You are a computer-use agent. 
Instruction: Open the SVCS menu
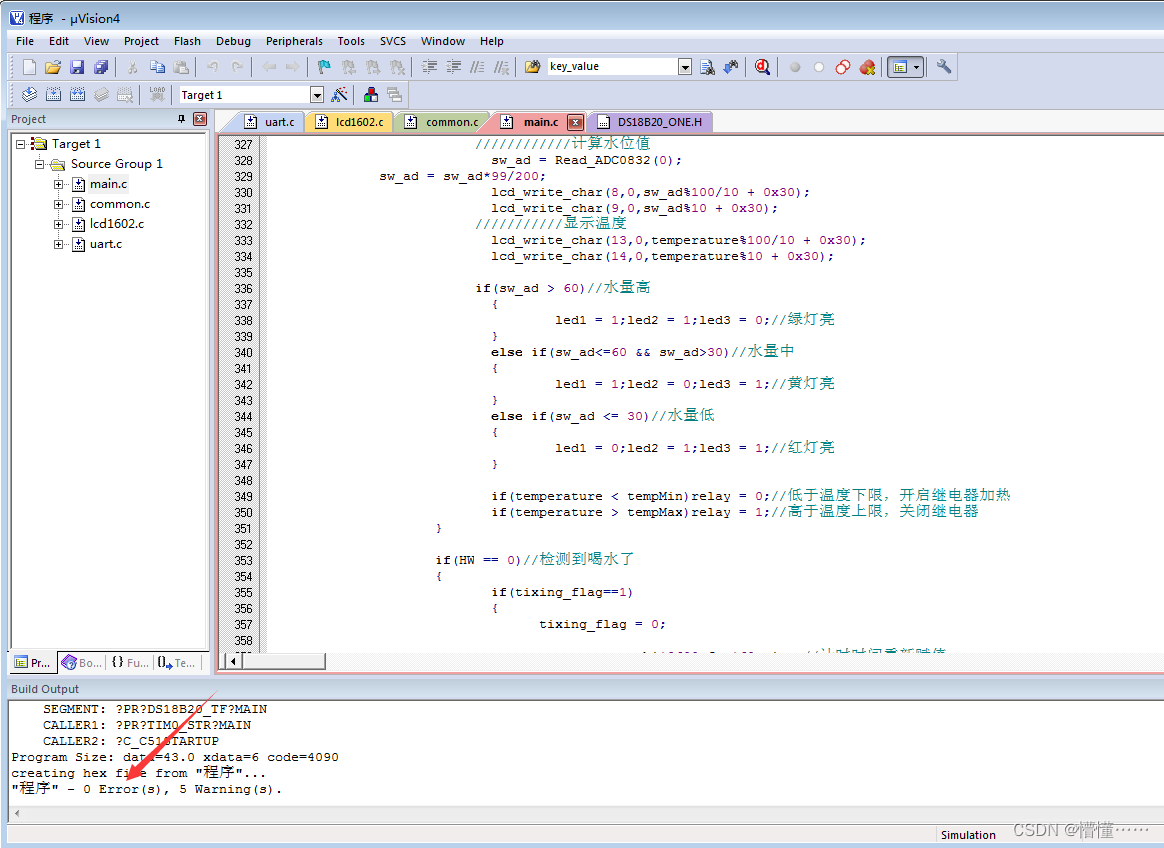click(x=393, y=41)
